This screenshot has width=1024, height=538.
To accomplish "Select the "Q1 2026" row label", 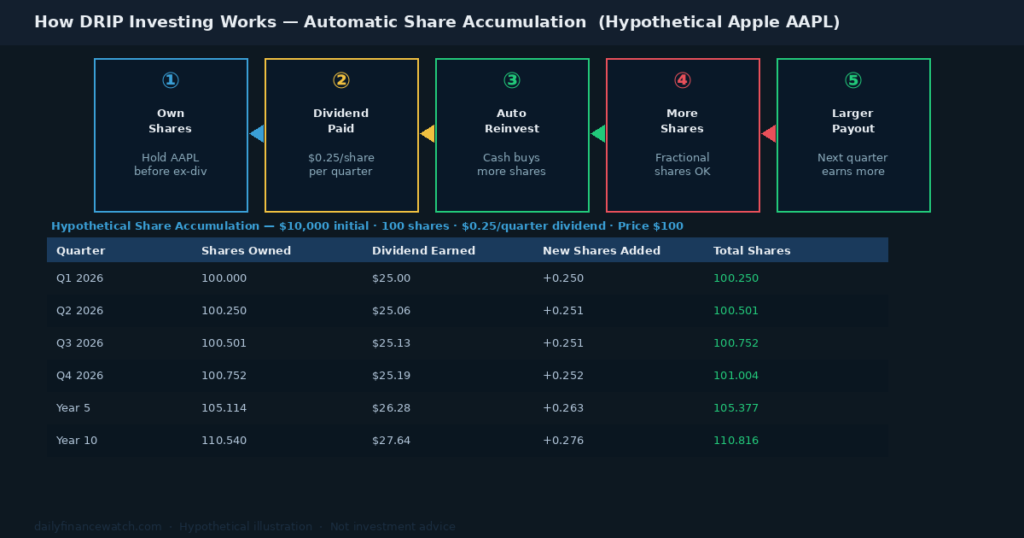I will pos(80,278).
